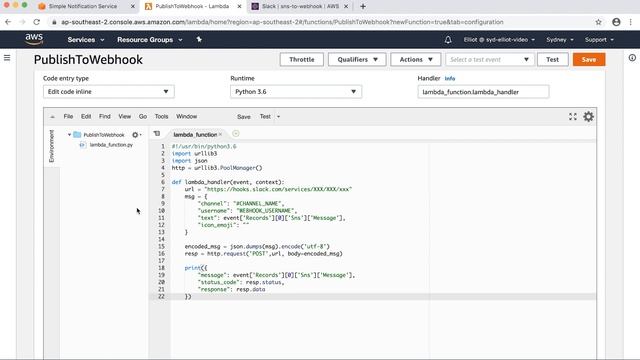Image resolution: width=640 pixels, height=360 pixels.
Task: Open the Runtime Python 3.6 dropdown
Action: pyautogui.click(x=296, y=92)
